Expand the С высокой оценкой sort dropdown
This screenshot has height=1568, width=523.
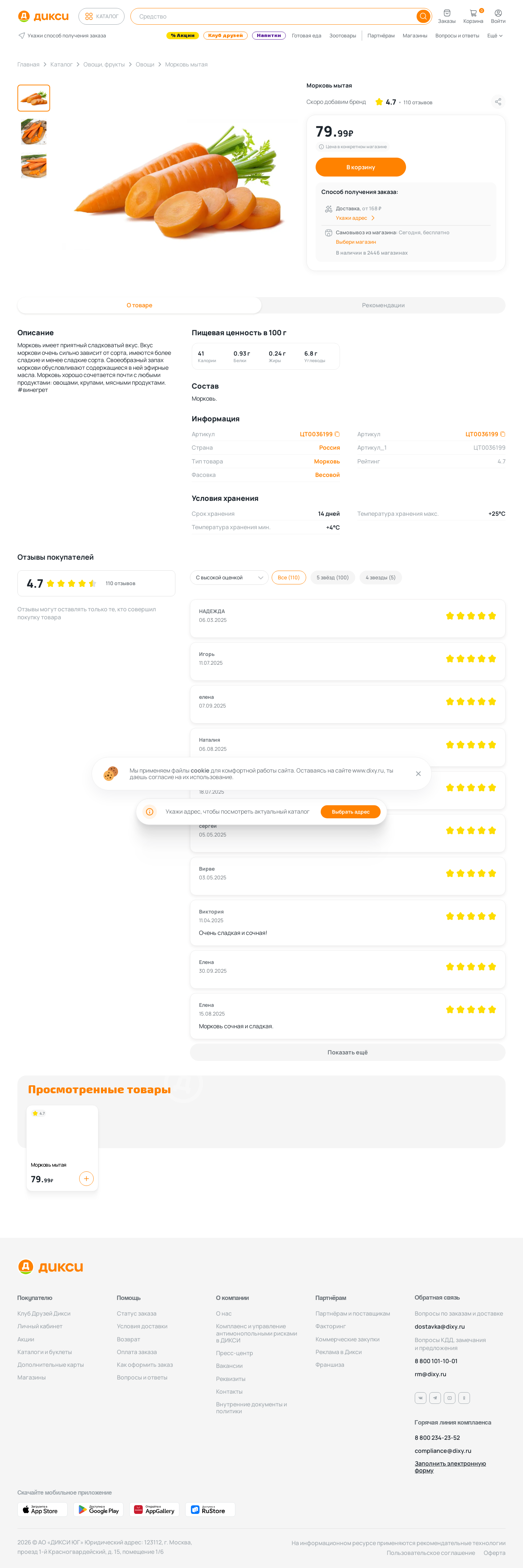(x=229, y=578)
